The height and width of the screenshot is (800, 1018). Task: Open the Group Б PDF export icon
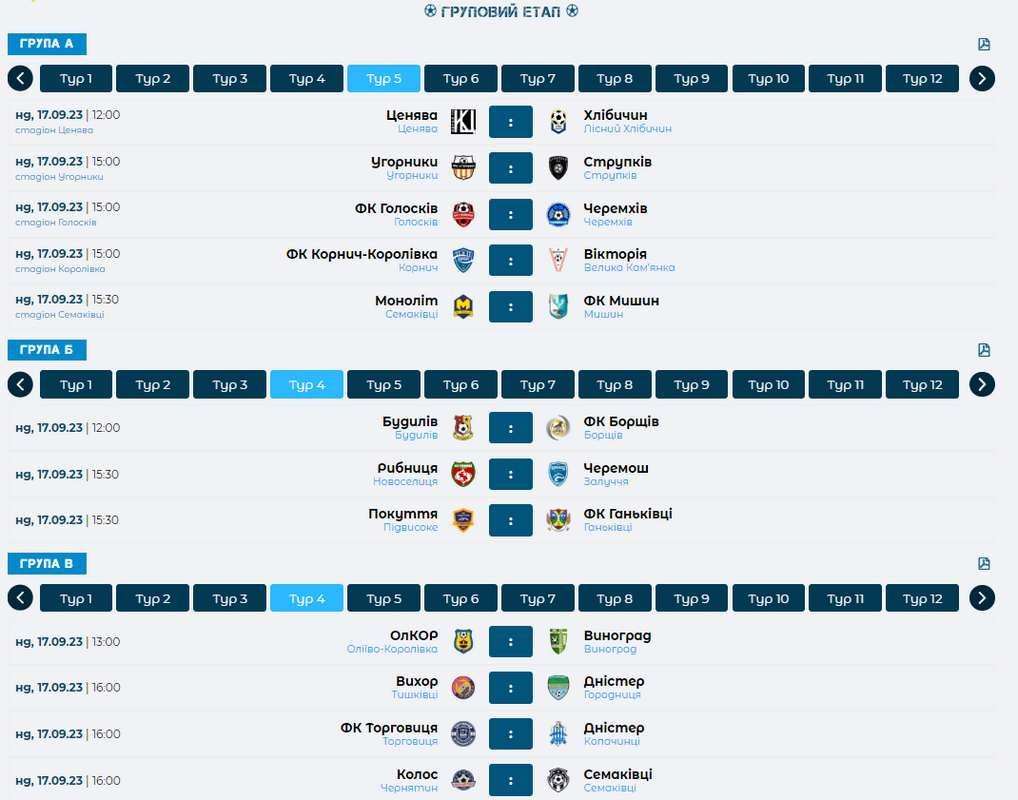coord(984,350)
